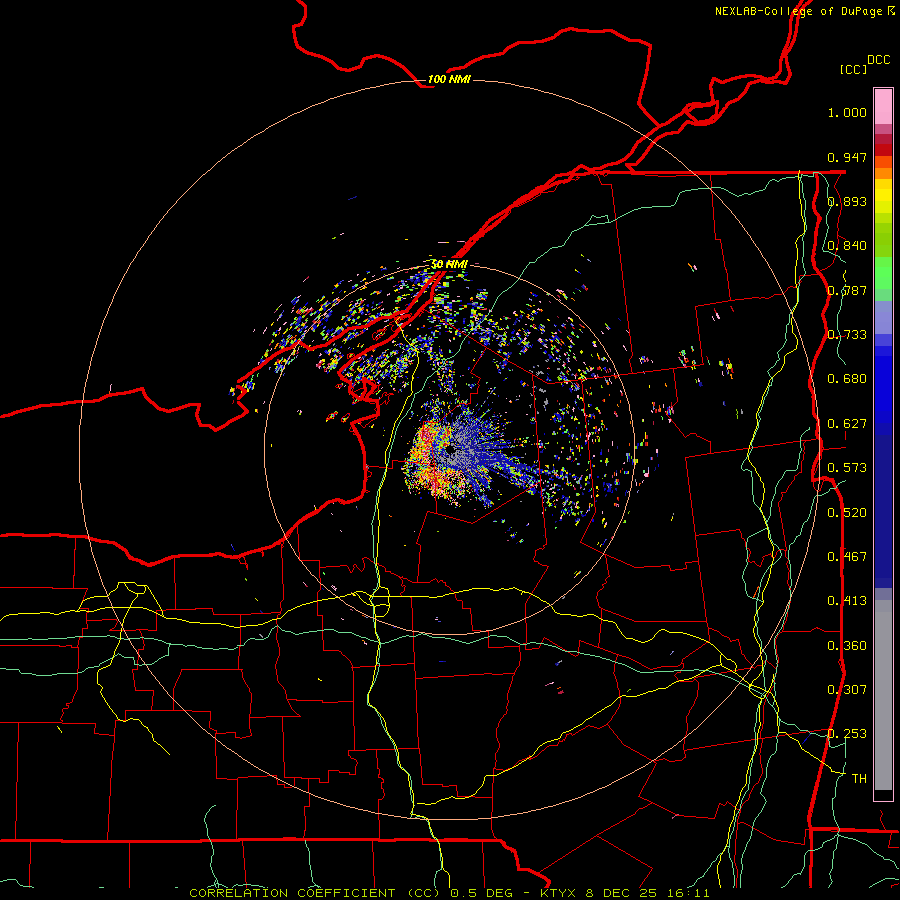Select the 0.680 color scale value
900x900 pixels.
(847, 379)
